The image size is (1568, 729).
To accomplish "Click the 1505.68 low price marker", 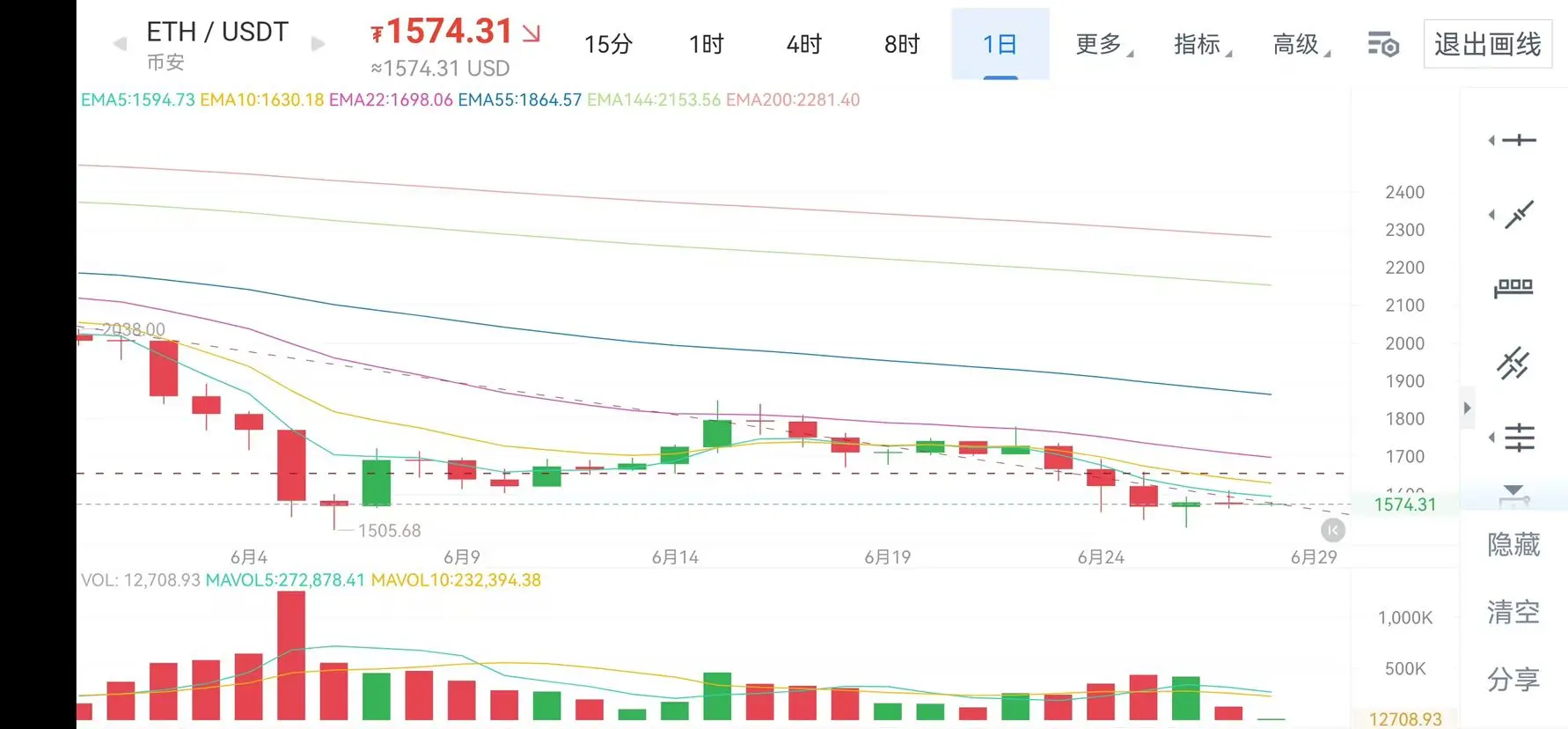I will pyautogui.click(x=390, y=531).
